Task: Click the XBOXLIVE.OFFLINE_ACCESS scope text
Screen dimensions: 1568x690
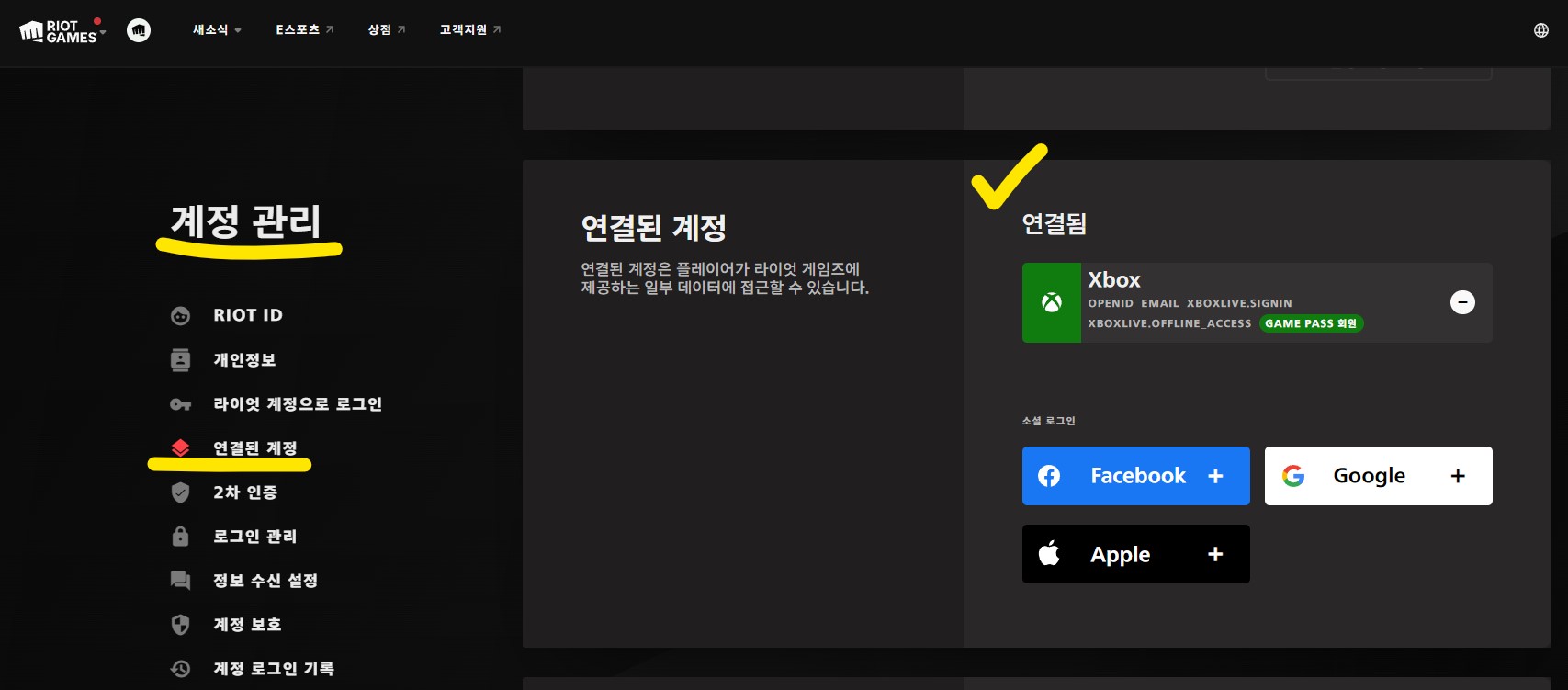Action: tap(1169, 323)
